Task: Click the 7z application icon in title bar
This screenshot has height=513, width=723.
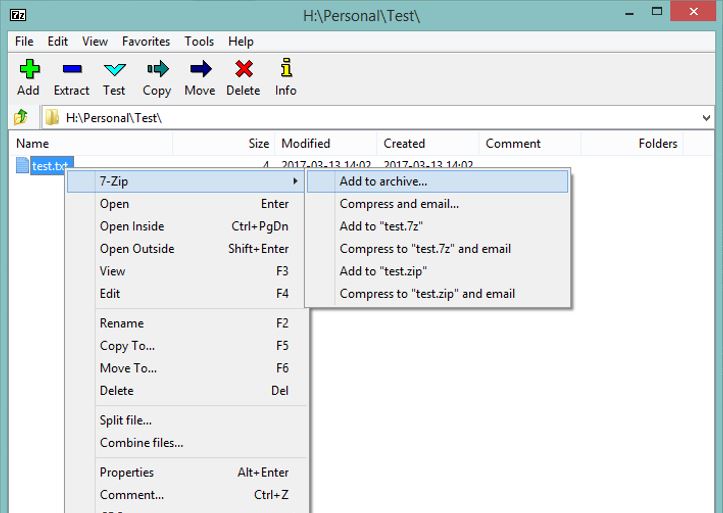Action: point(18,15)
